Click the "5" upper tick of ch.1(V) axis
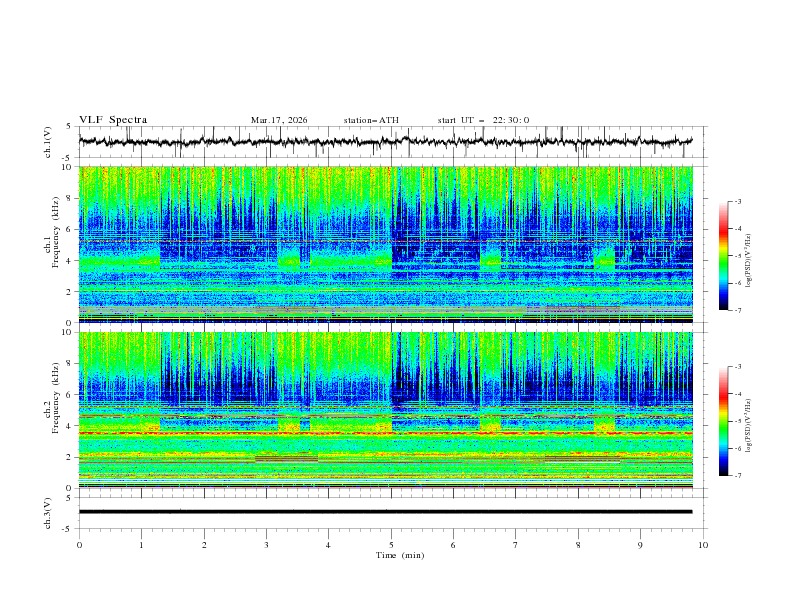 [x=69, y=126]
